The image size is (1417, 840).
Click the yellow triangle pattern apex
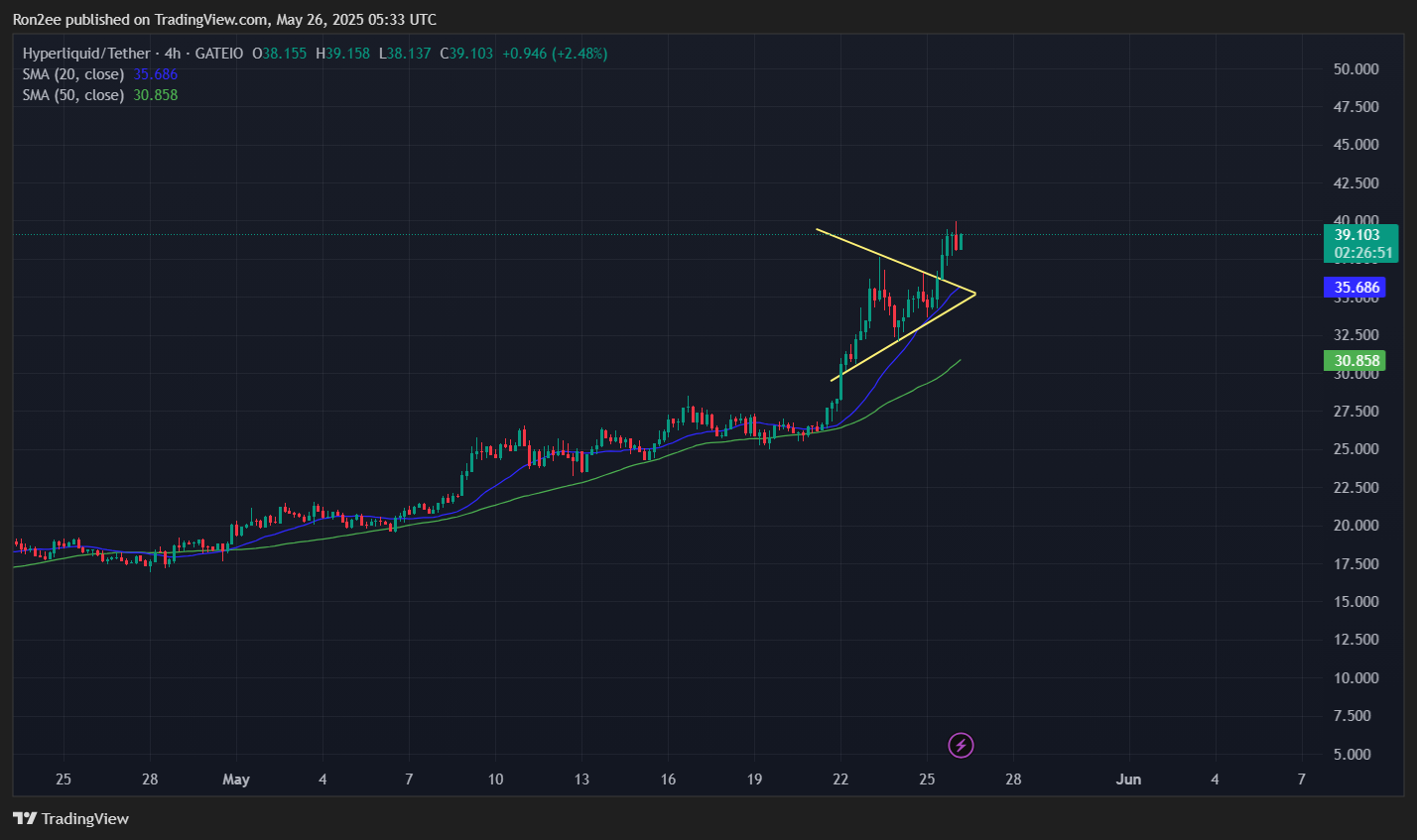tap(975, 294)
